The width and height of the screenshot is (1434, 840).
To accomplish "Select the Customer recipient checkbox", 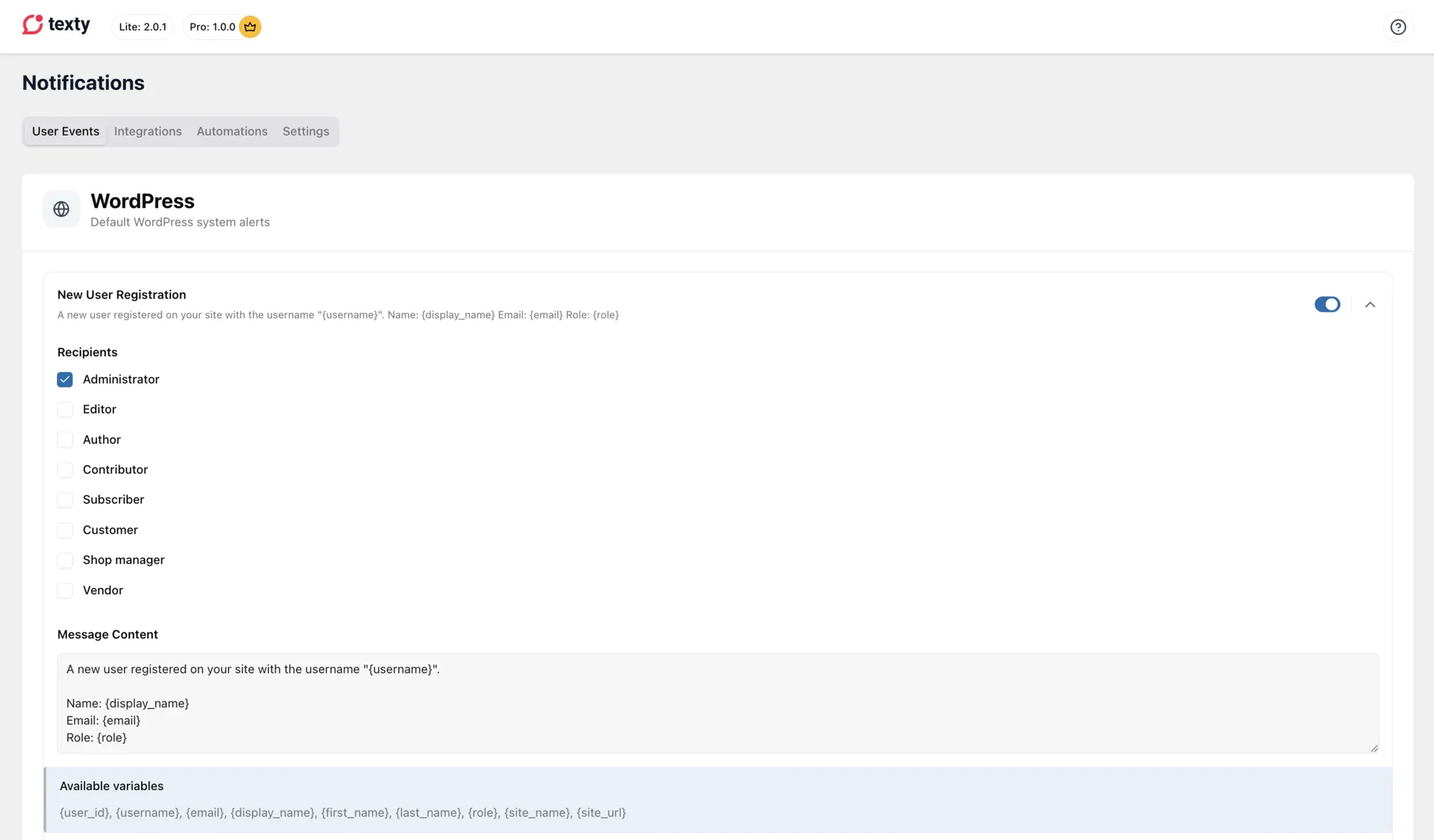I will point(65,530).
